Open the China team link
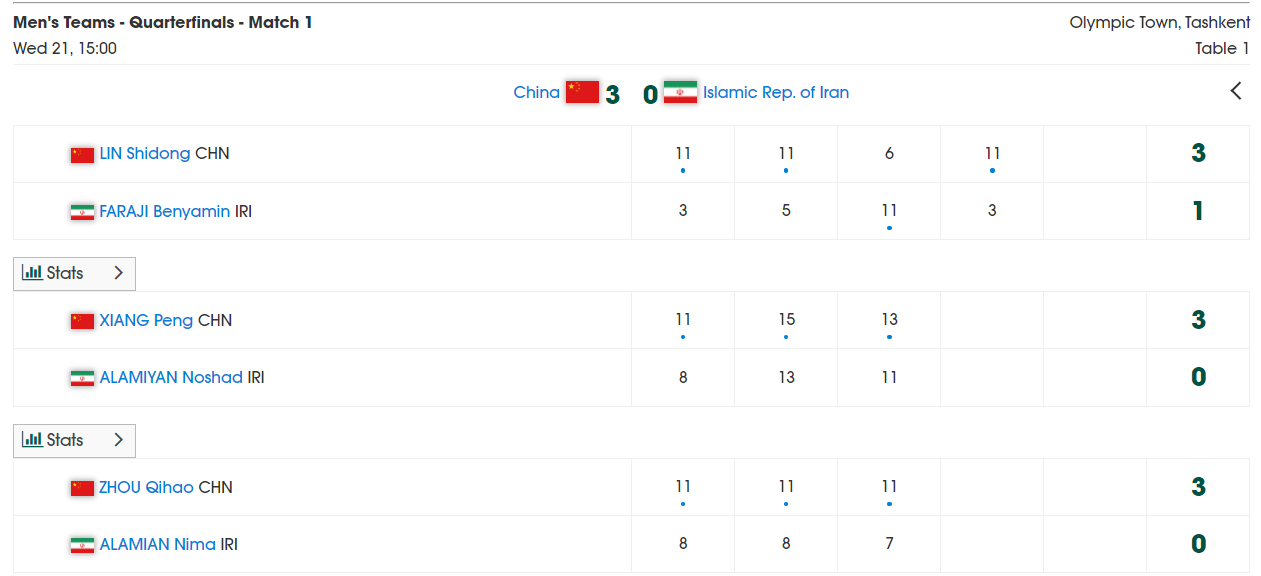The height and width of the screenshot is (576, 1261). [x=537, y=92]
